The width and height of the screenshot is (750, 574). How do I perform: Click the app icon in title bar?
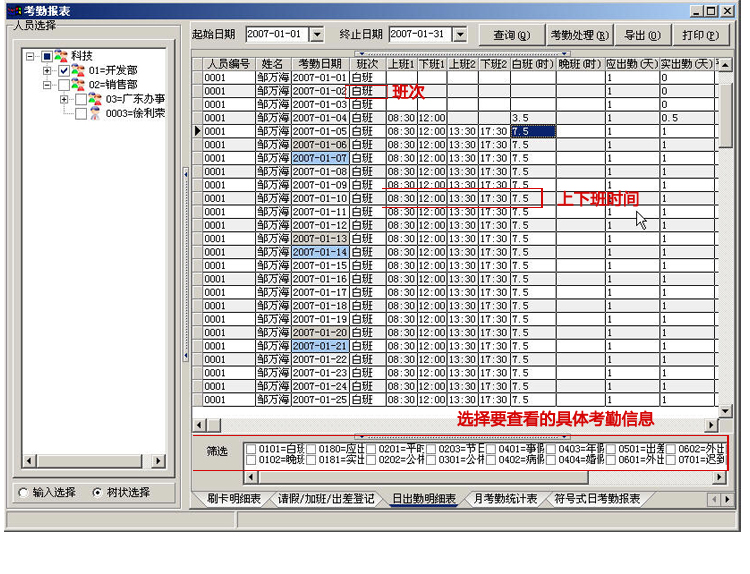pos(13,10)
